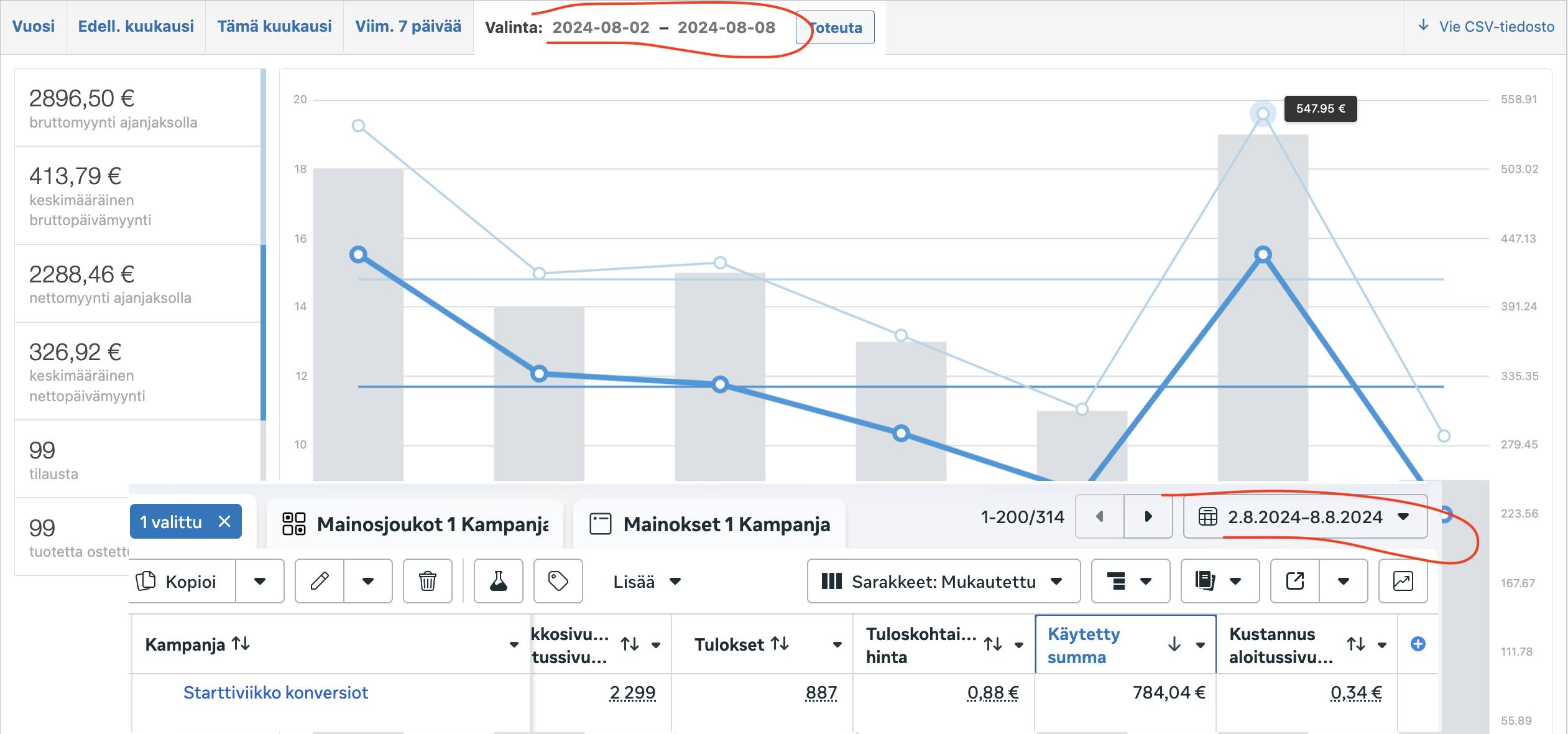Go to next page arrow
The width and height of the screenshot is (1568, 734).
coord(1148,516)
